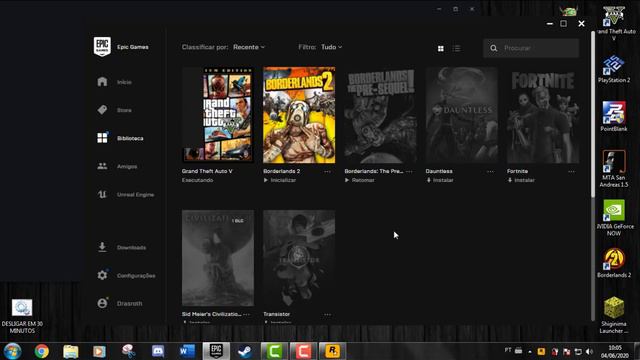Open Grand Theft Auto V desktop shortcut
The width and height of the screenshot is (640, 360).
pos(614,23)
